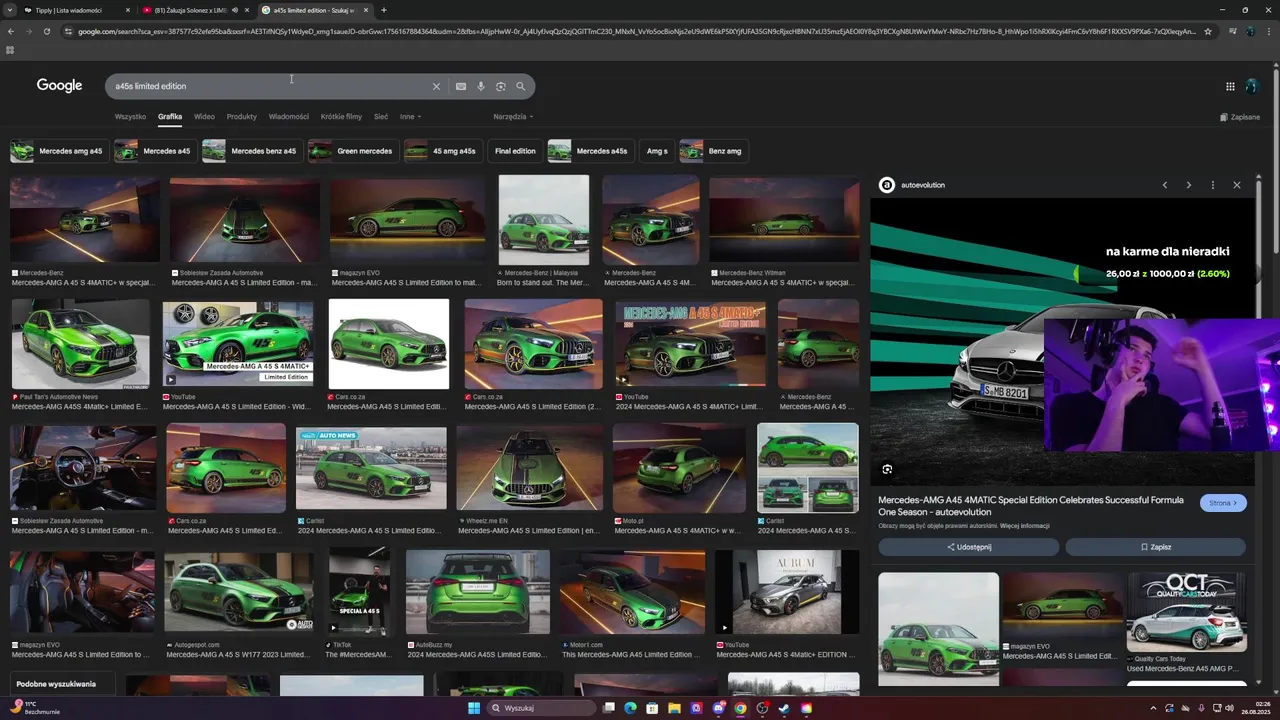This screenshot has height=720, width=1280.
Task: Go back in browser history
Action: pyautogui.click(x=11, y=31)
